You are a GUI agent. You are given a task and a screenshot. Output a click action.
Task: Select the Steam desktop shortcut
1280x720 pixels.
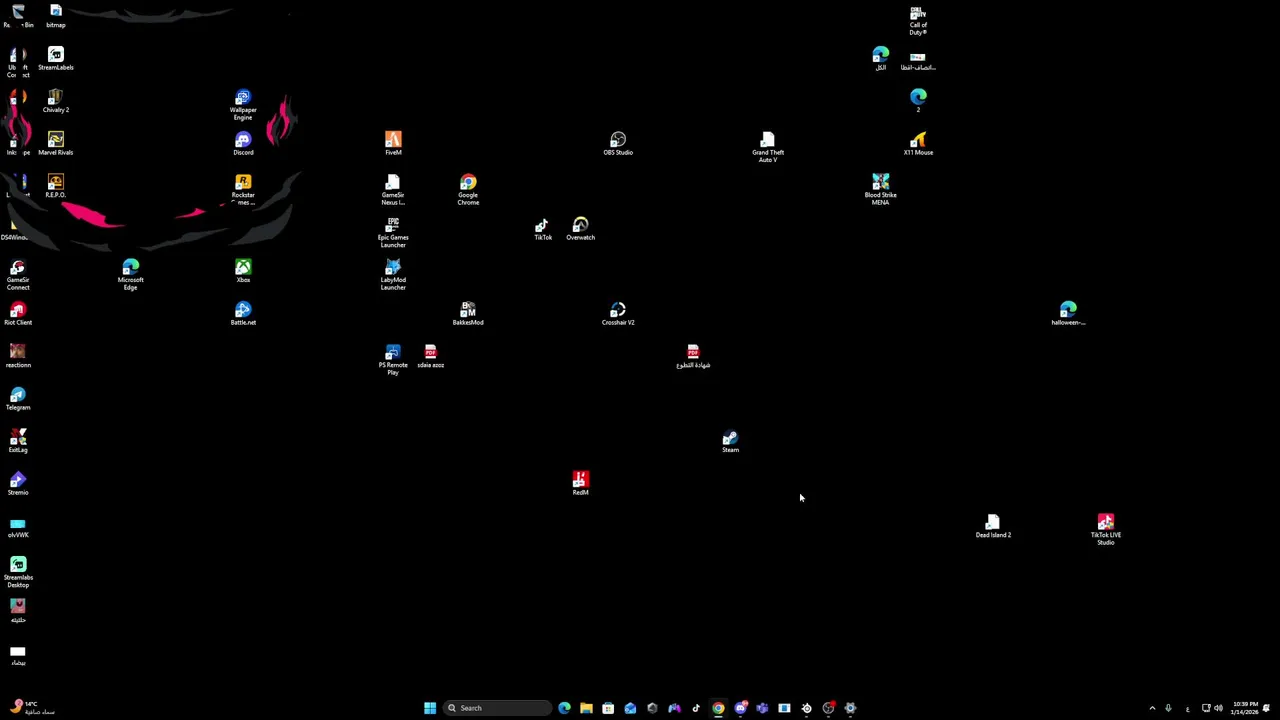tap(731, 440)
